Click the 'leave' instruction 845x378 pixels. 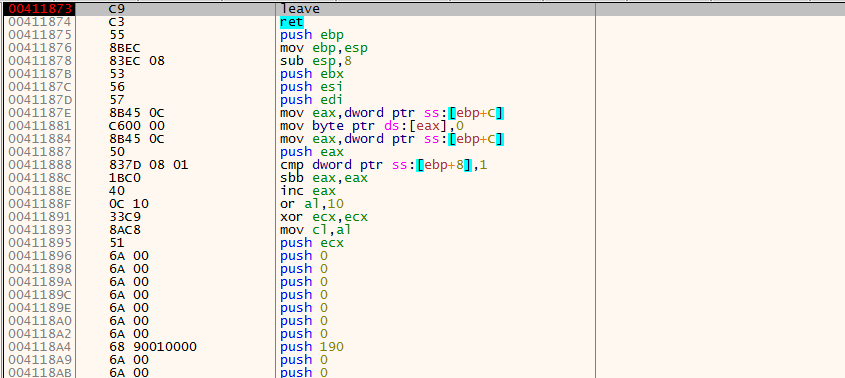click(300, 9)
